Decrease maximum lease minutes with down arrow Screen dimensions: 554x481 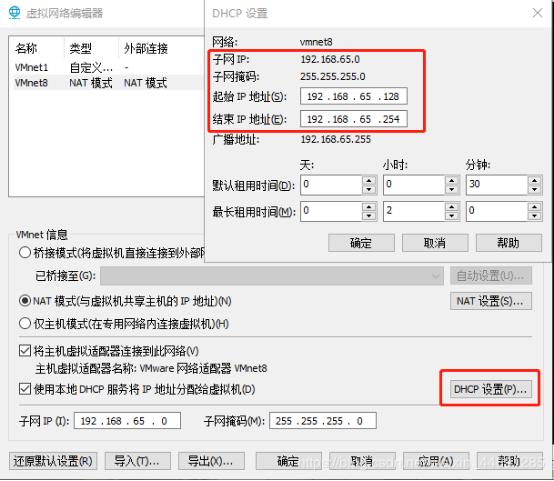coord(535,216)
